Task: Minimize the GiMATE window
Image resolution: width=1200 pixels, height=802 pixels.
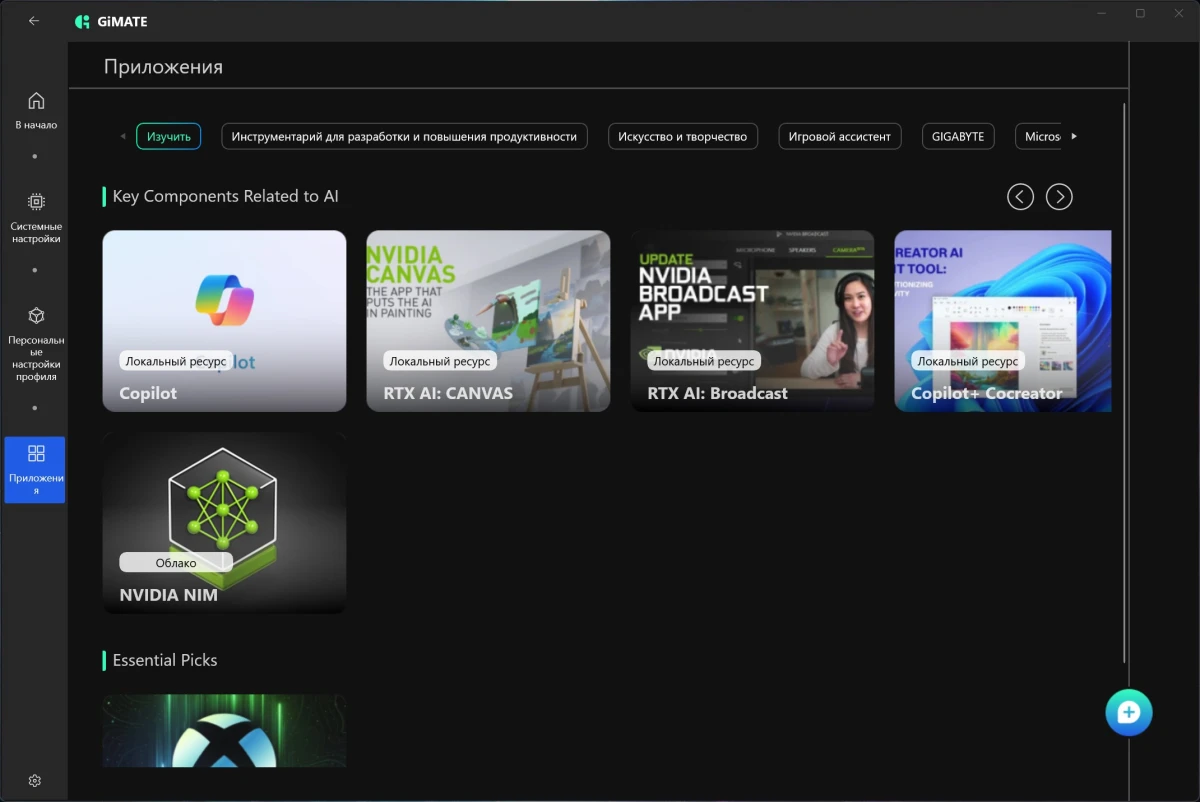Action: [x=1101, y=14]
